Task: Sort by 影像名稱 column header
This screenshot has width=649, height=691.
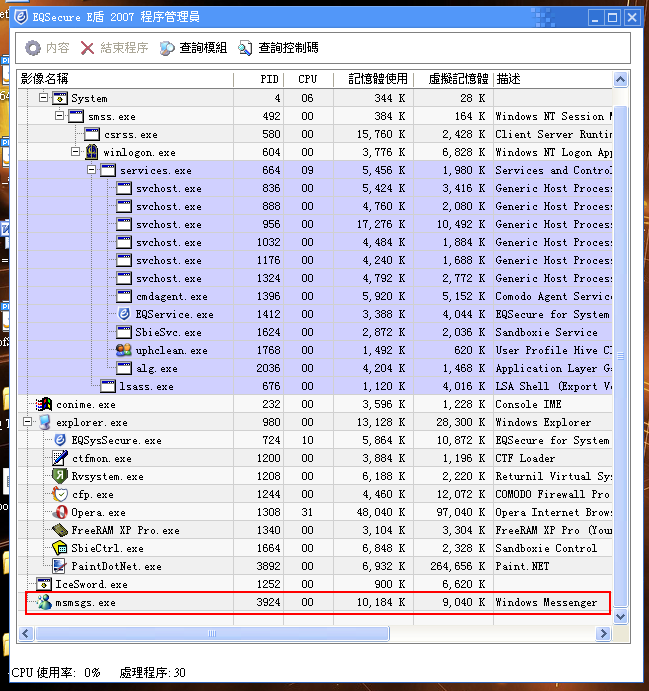Action: click(126, 79)
